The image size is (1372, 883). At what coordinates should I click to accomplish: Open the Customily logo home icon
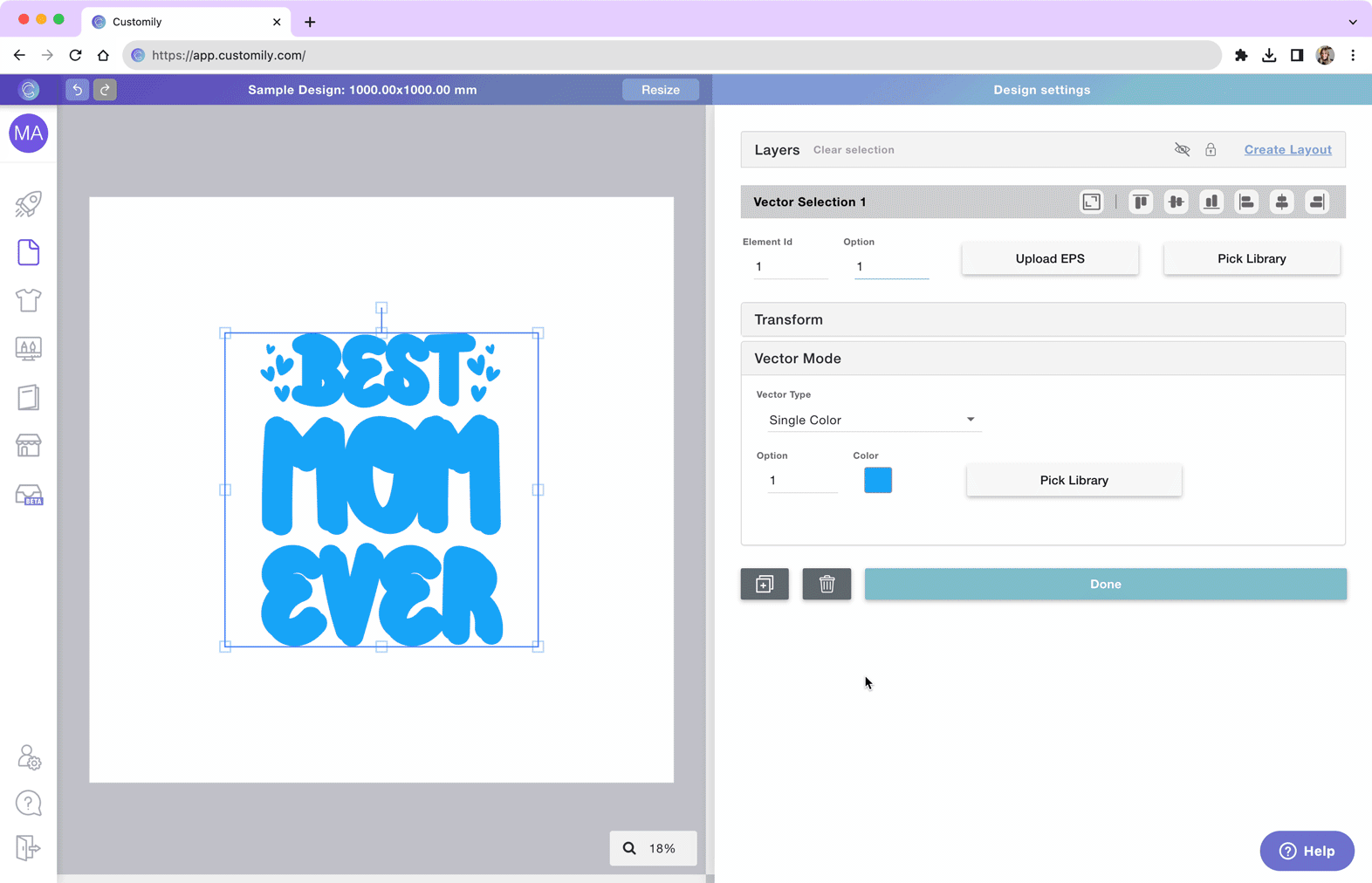29,90
